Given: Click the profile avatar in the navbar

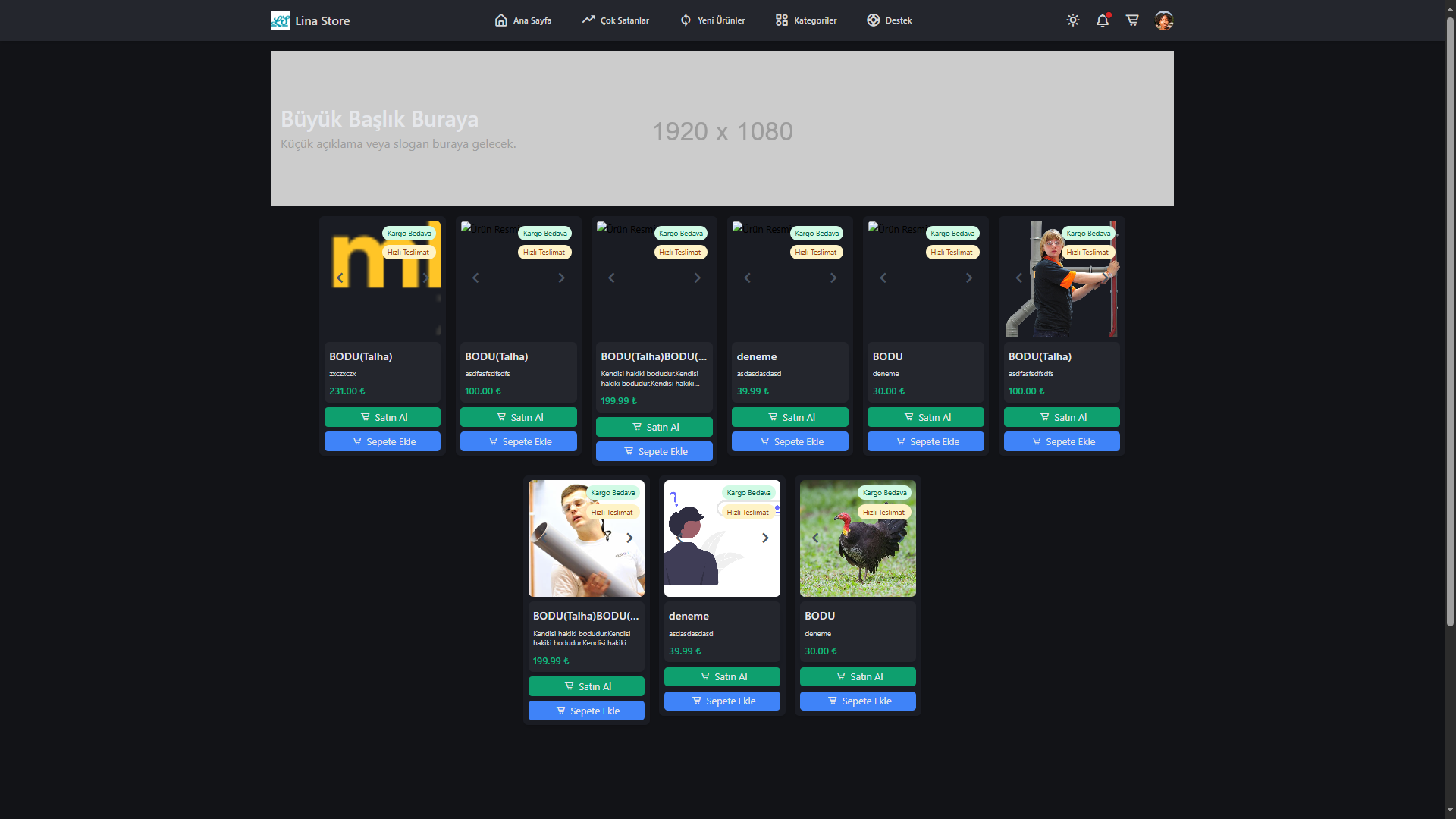Looking at the screenshot, I should click(1163, 20).
